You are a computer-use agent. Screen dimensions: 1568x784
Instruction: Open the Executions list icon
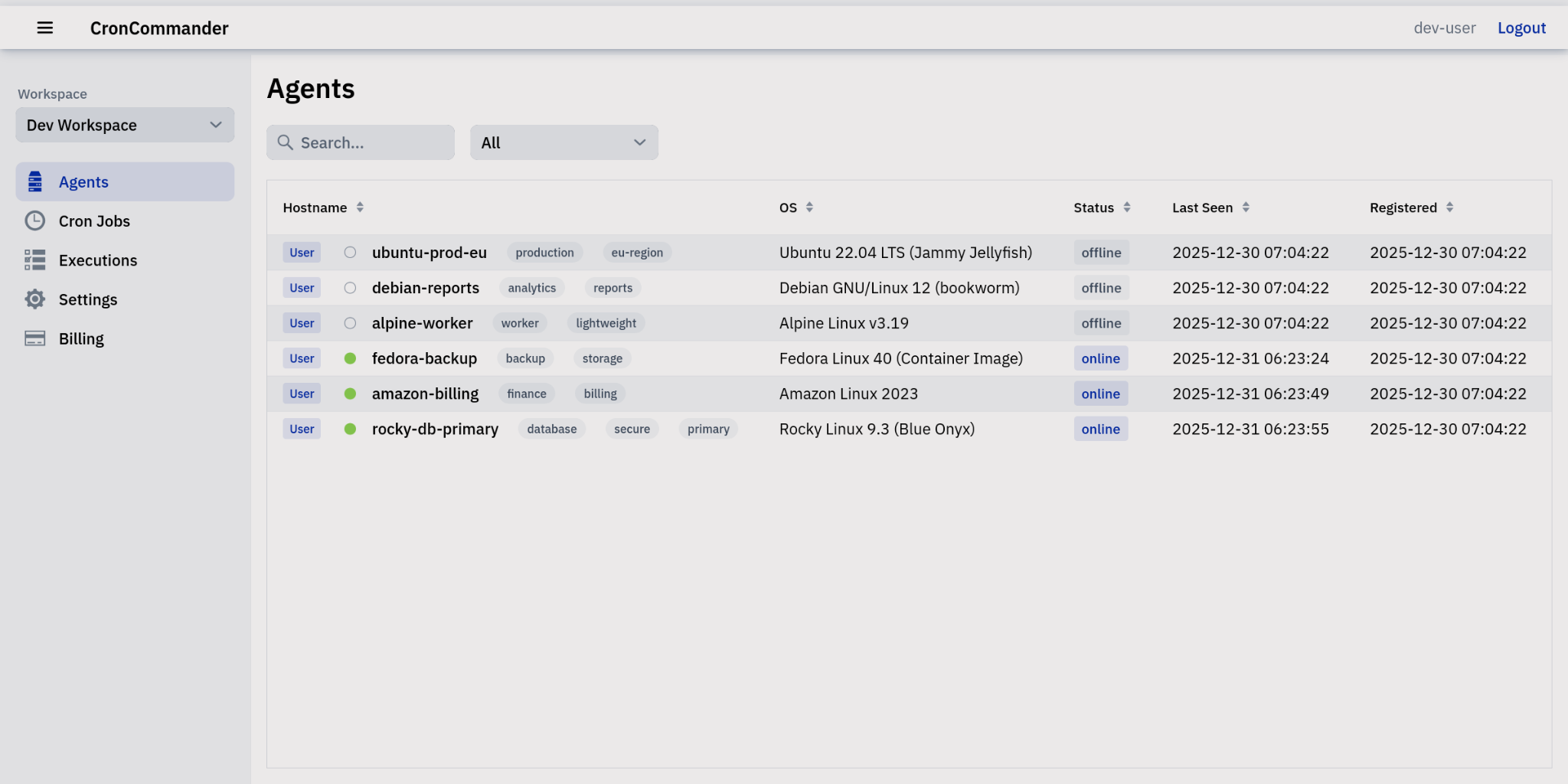click(34, 260)
